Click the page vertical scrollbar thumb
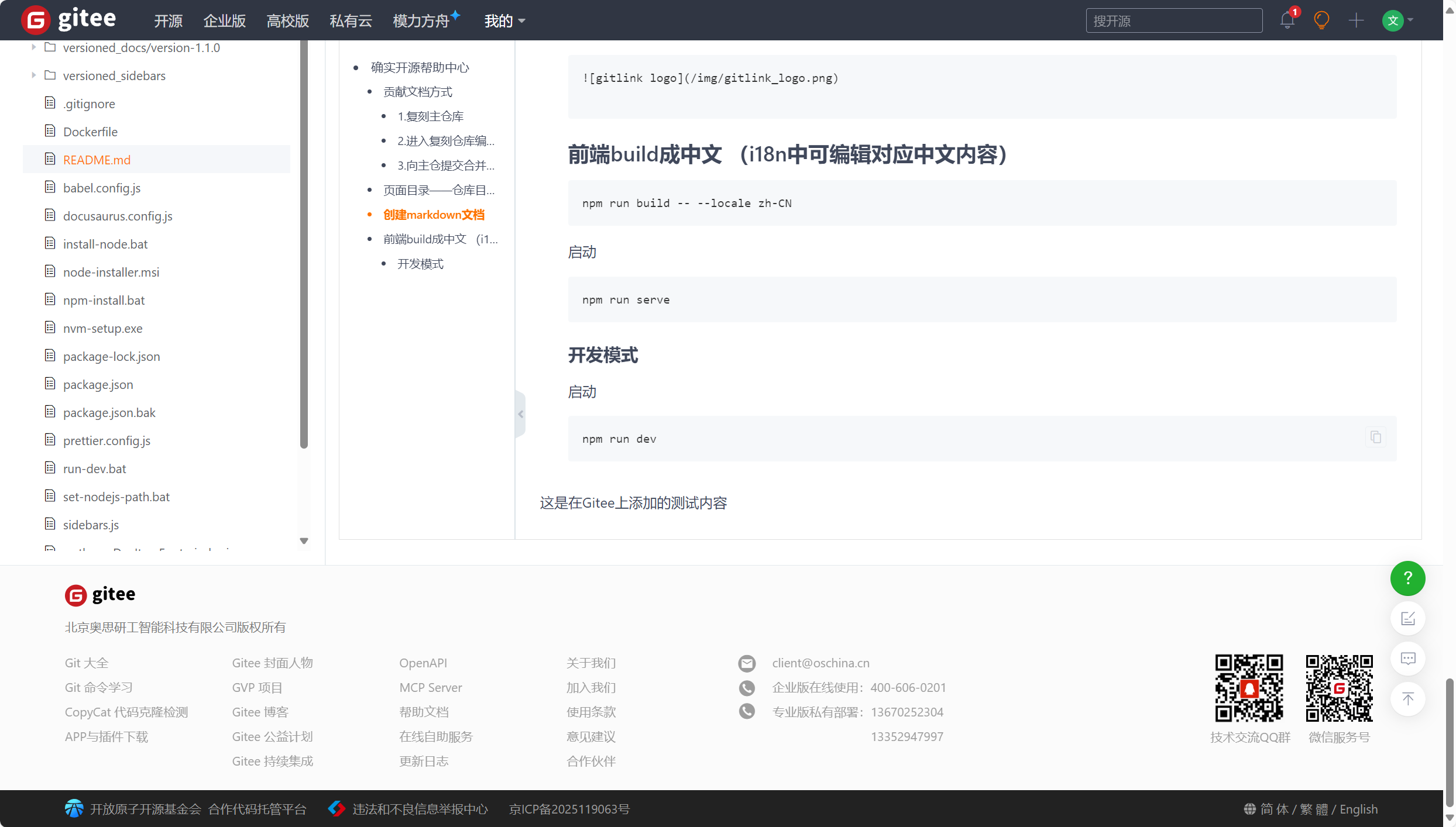Screen dimensions: 1456x827 coord(1449,742)
